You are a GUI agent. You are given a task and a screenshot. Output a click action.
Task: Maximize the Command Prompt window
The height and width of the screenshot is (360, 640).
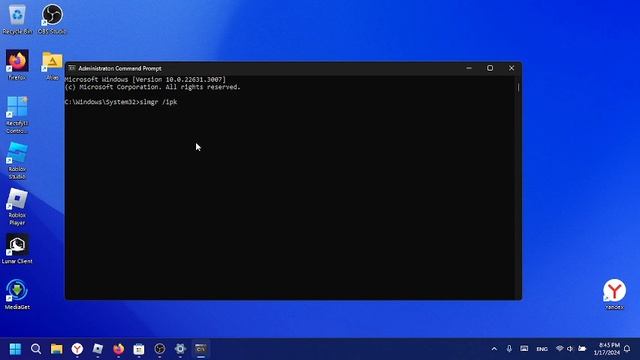pyautogui.click(x=490, y=68)
